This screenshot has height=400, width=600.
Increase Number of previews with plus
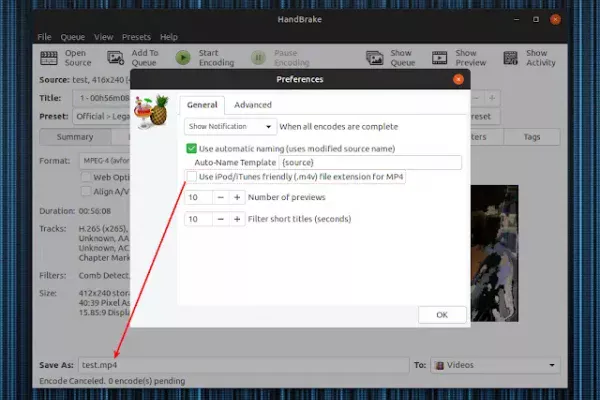coord(237,197)
